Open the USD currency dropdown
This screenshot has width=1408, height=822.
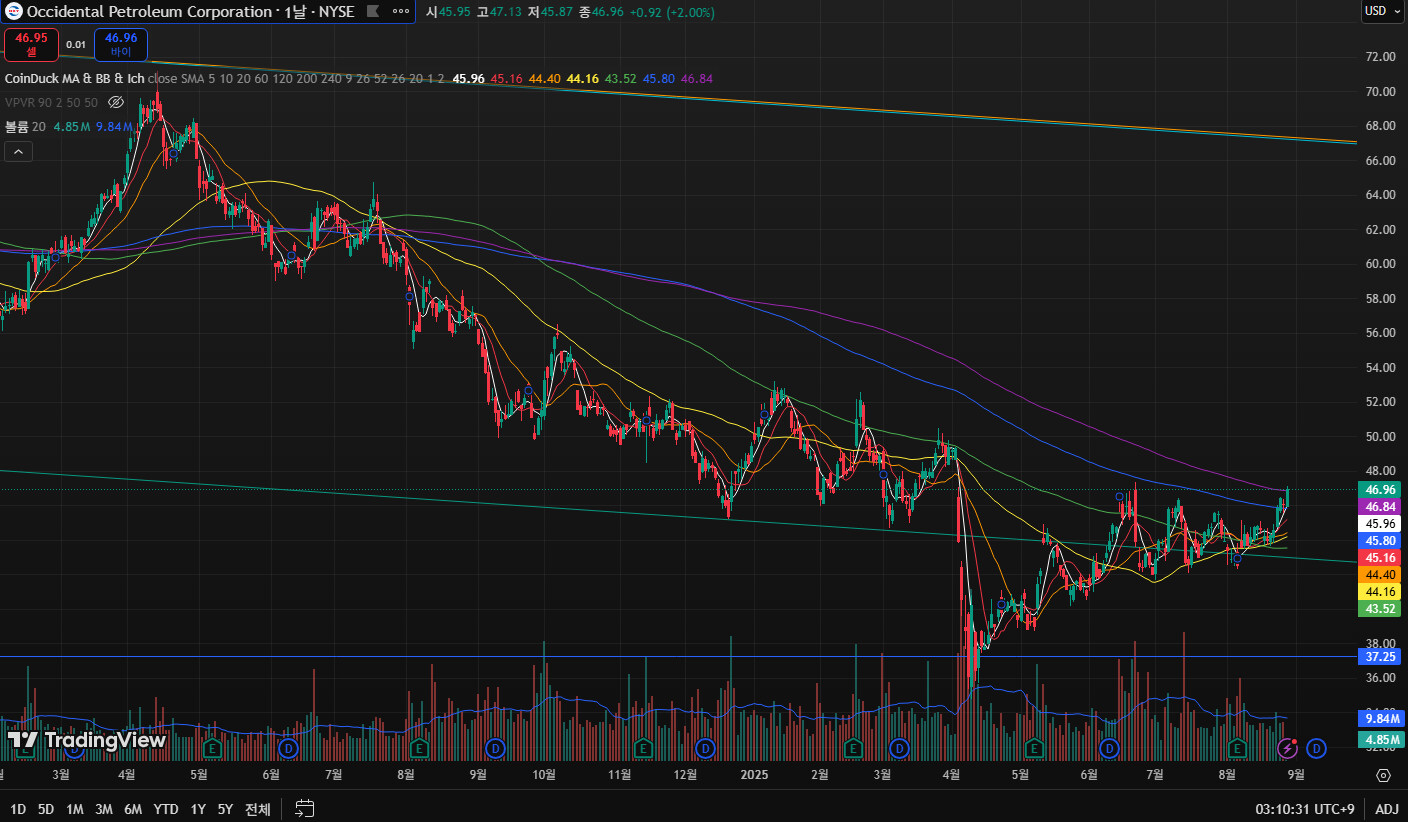[x=1381, y=11]
